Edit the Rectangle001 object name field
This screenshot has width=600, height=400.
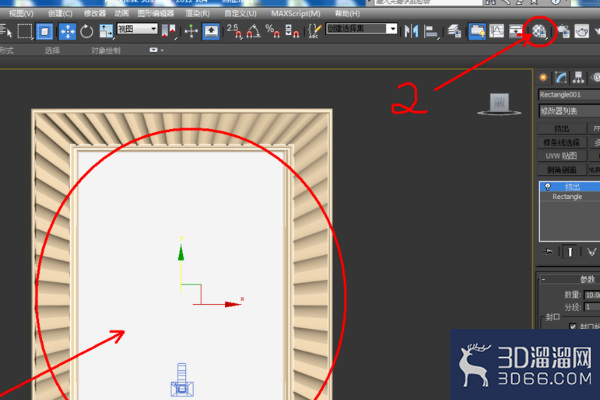[569, 95]
